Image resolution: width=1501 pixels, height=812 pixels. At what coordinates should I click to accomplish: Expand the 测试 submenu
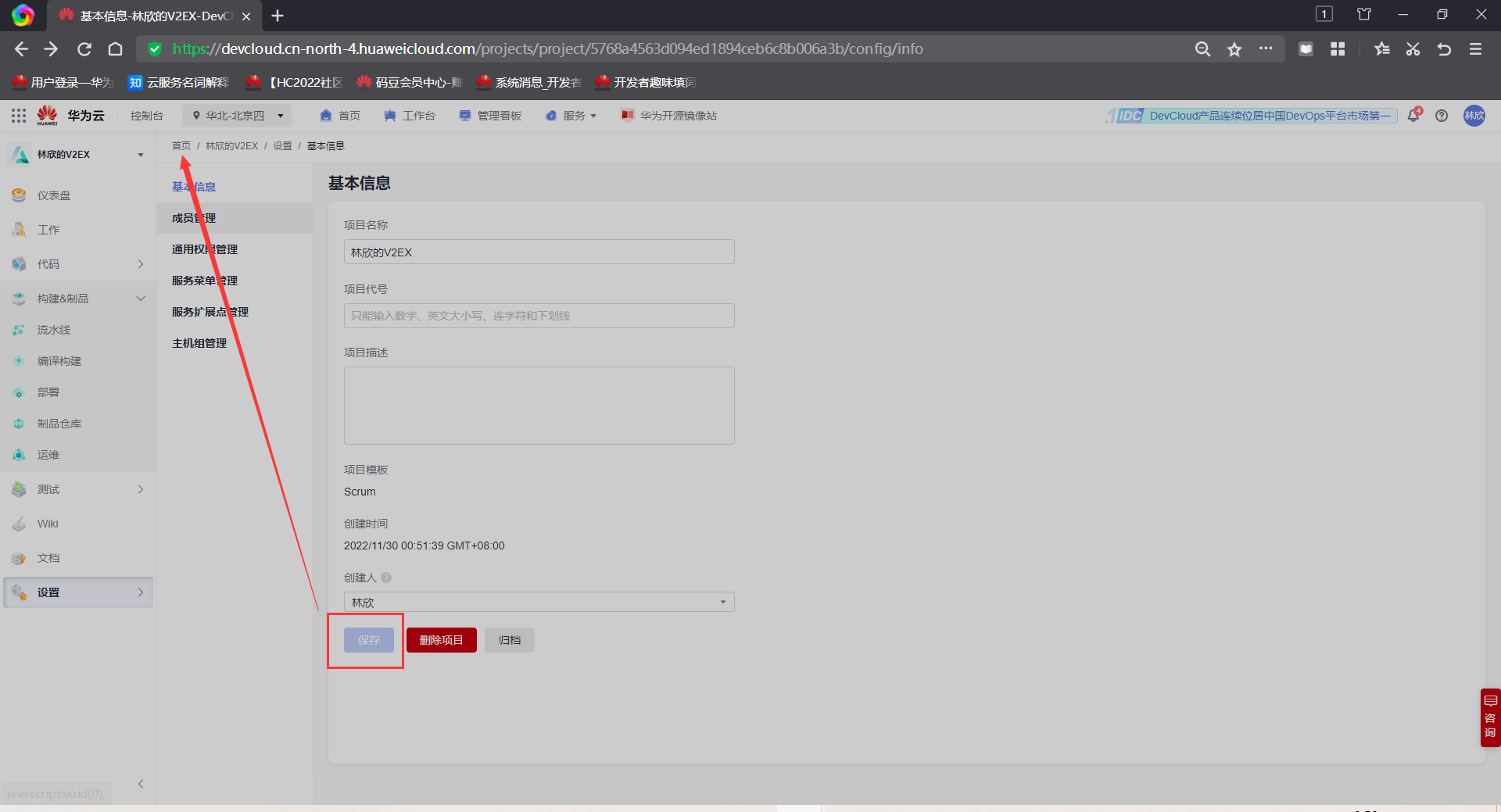pyautogui.click(x=141, y=489)
